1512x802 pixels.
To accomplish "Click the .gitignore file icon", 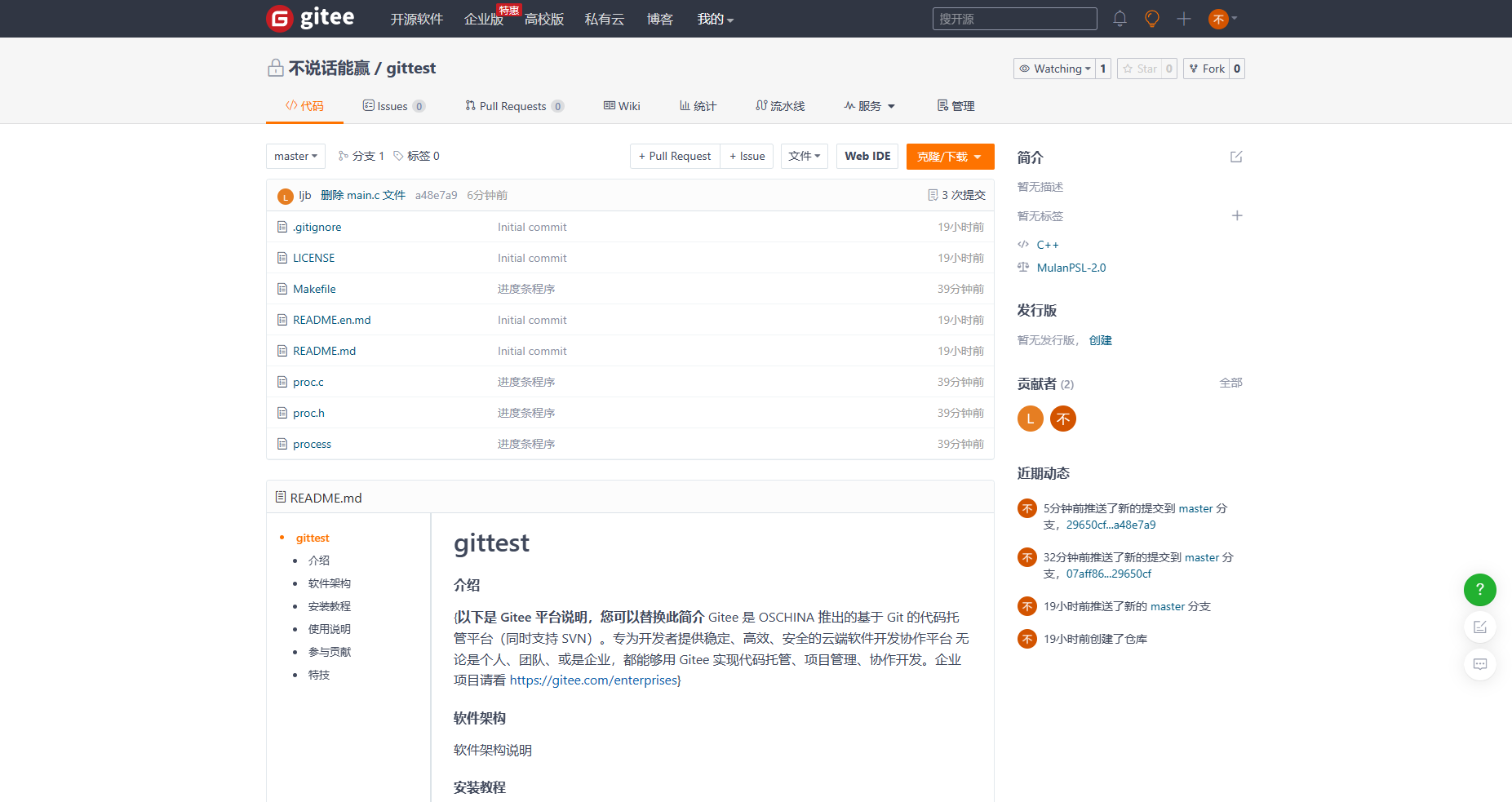I will coord(282,227).
